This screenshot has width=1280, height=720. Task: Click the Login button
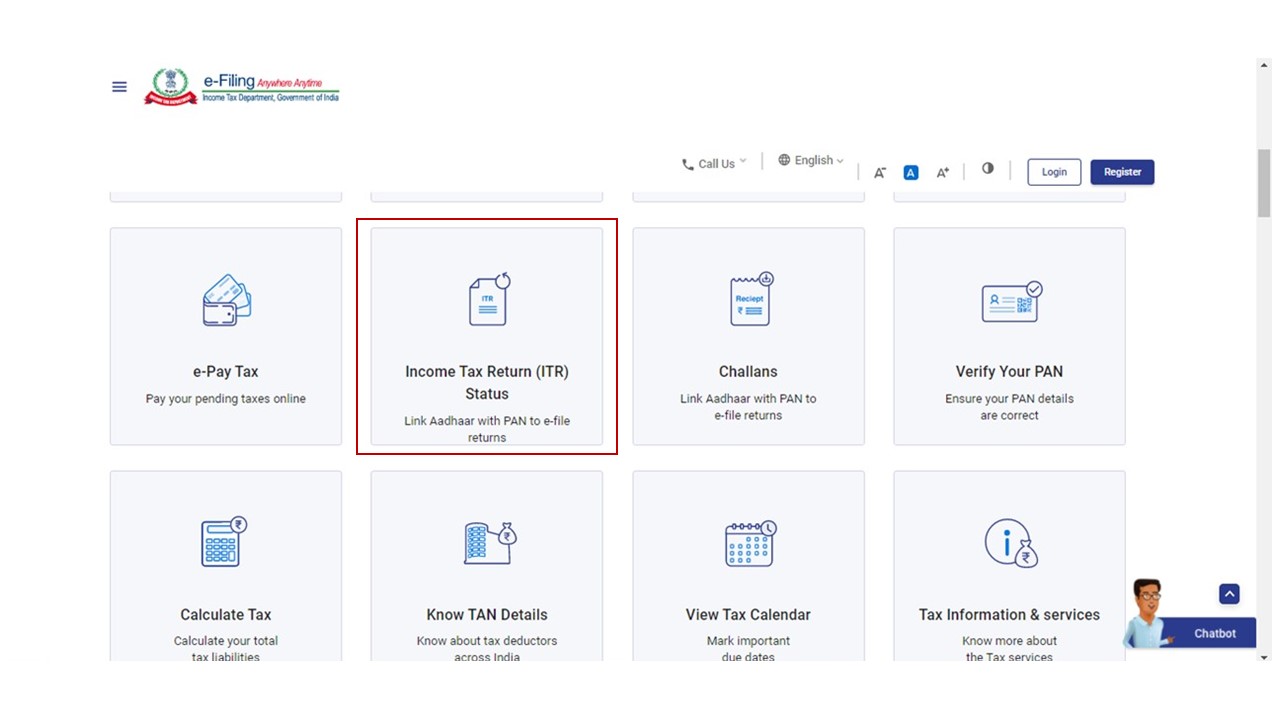(x=1053, y=171)
